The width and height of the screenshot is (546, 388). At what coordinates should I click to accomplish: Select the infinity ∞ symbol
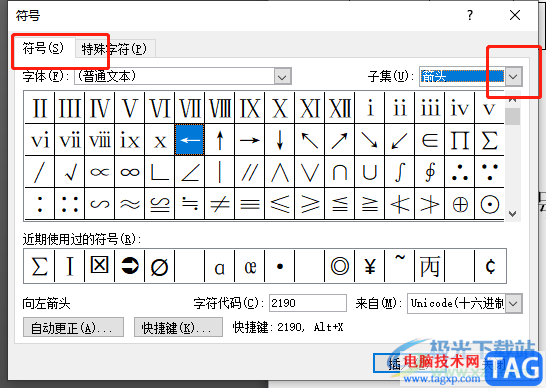[130, 172]
